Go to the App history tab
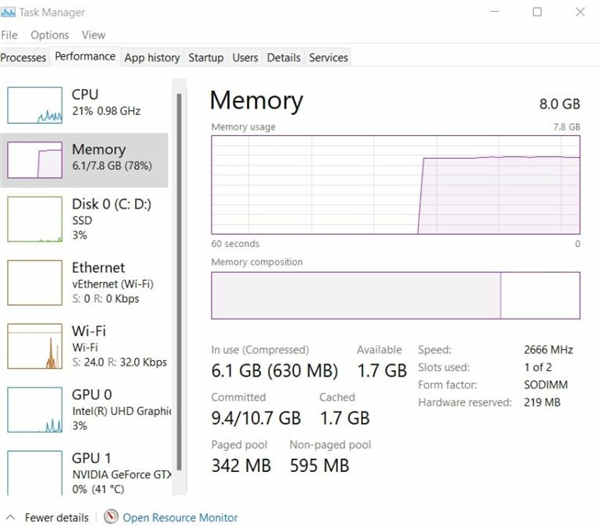Image resolution: width=600 pixels, height=528 pixels. [x=152, y=58]
